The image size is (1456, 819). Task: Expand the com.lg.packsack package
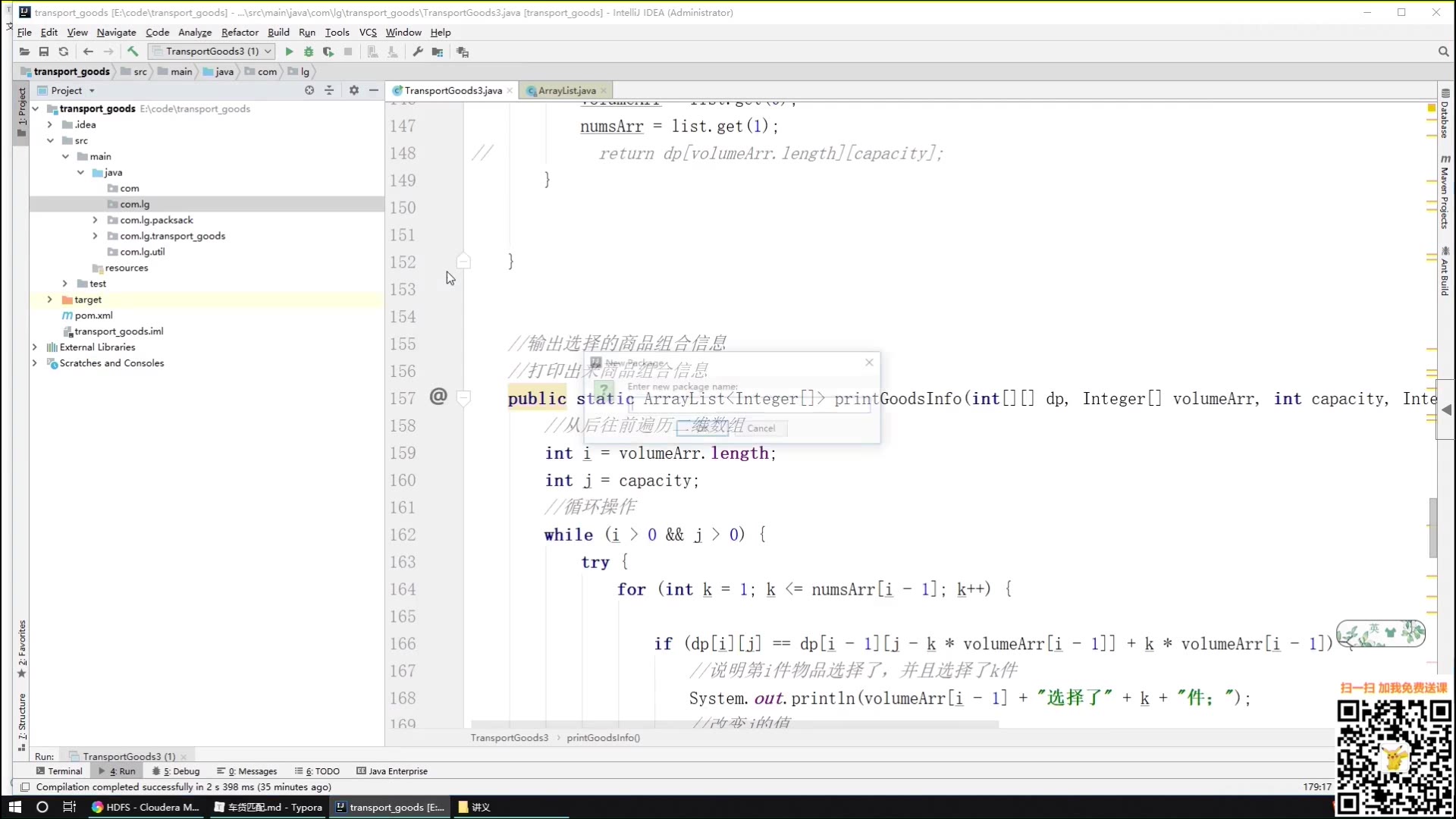(96, 220)
